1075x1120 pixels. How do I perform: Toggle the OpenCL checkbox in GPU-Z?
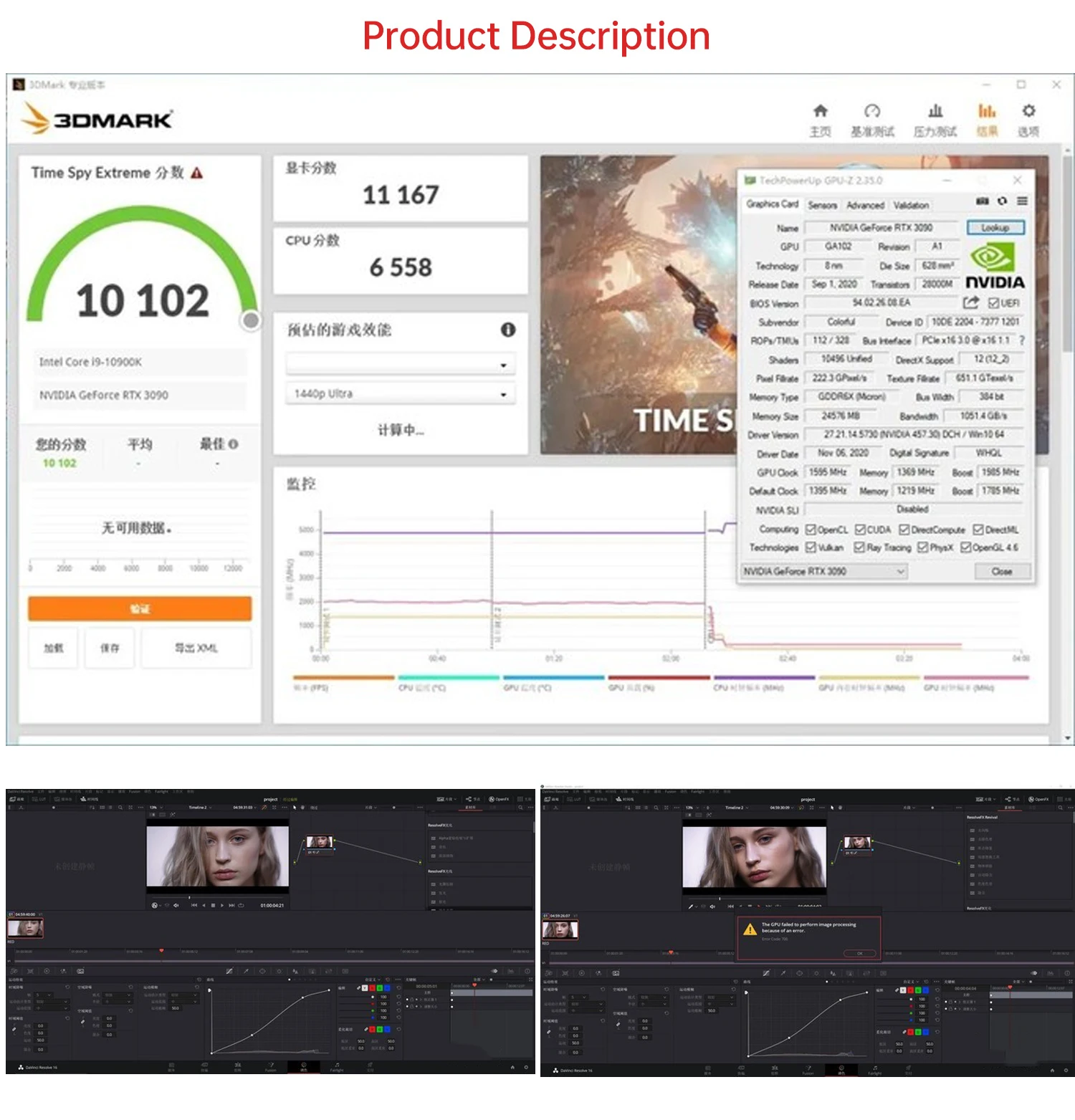click(x=811, y=530)
